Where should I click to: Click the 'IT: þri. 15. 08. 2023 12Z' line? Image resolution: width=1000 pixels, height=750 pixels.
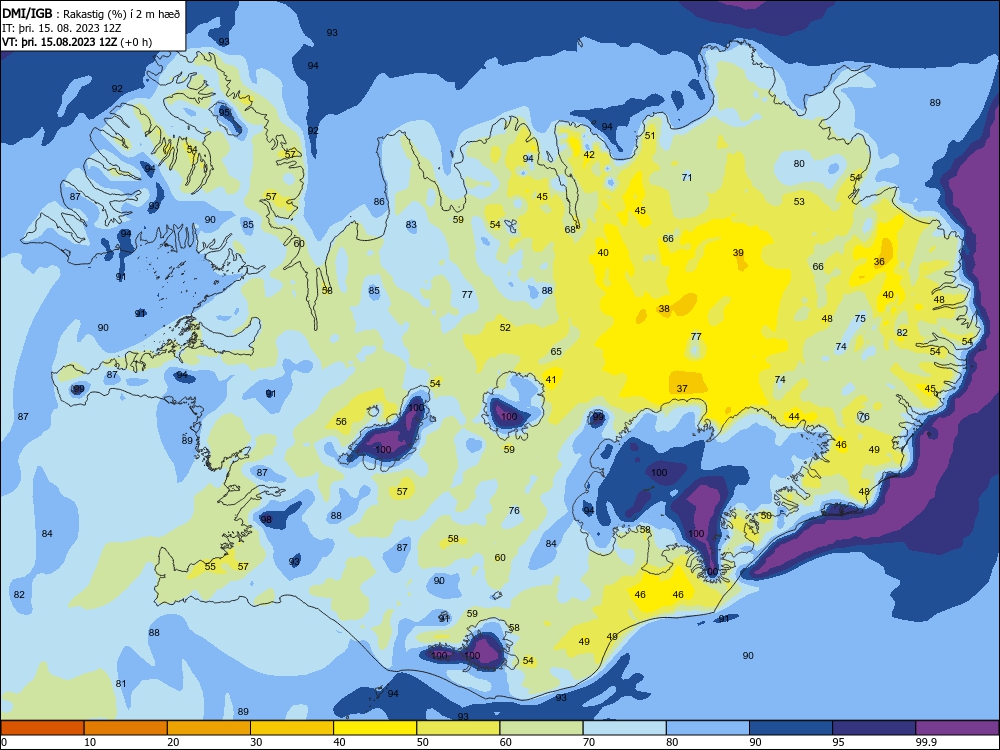coord(61,28)
